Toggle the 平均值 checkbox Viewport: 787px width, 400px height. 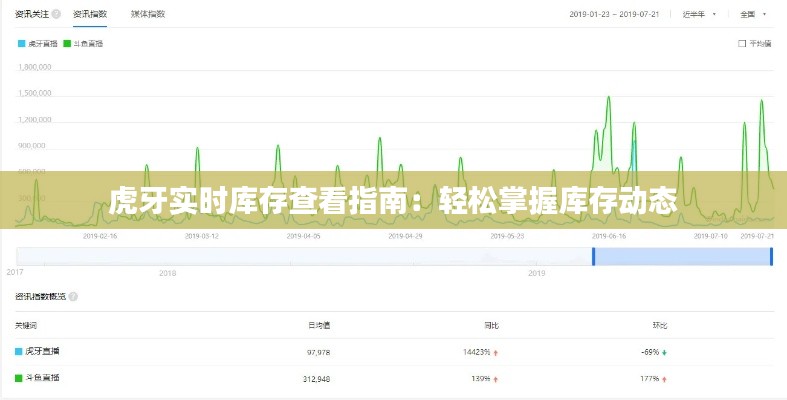coord(742,44)
